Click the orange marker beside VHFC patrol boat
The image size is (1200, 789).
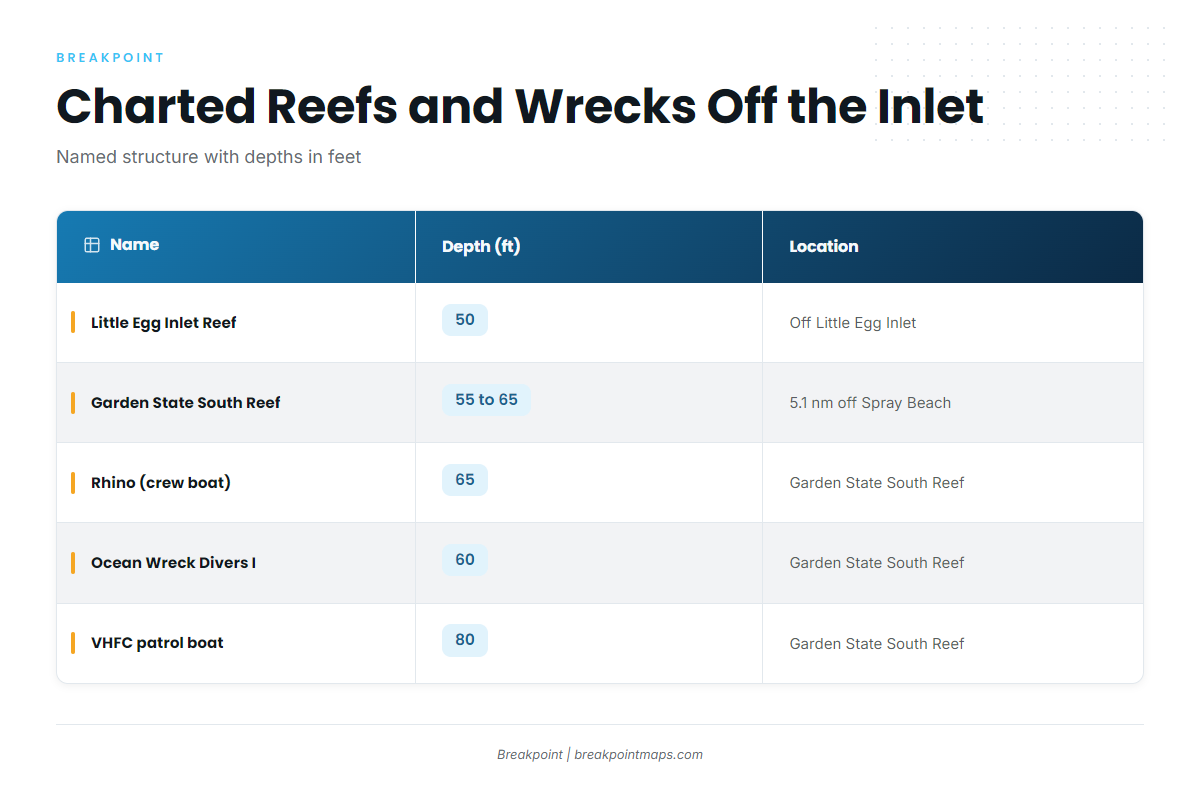[73, 642]
